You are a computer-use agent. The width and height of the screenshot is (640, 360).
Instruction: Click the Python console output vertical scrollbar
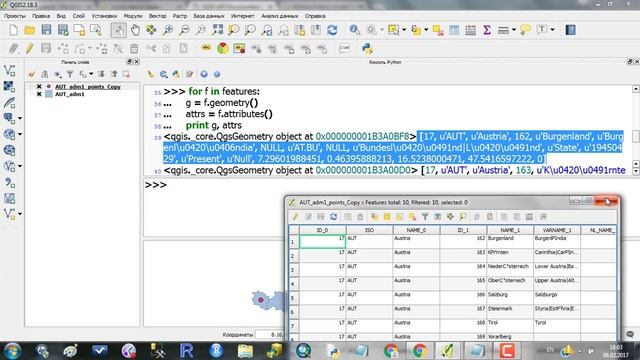[x=636, y=131]
